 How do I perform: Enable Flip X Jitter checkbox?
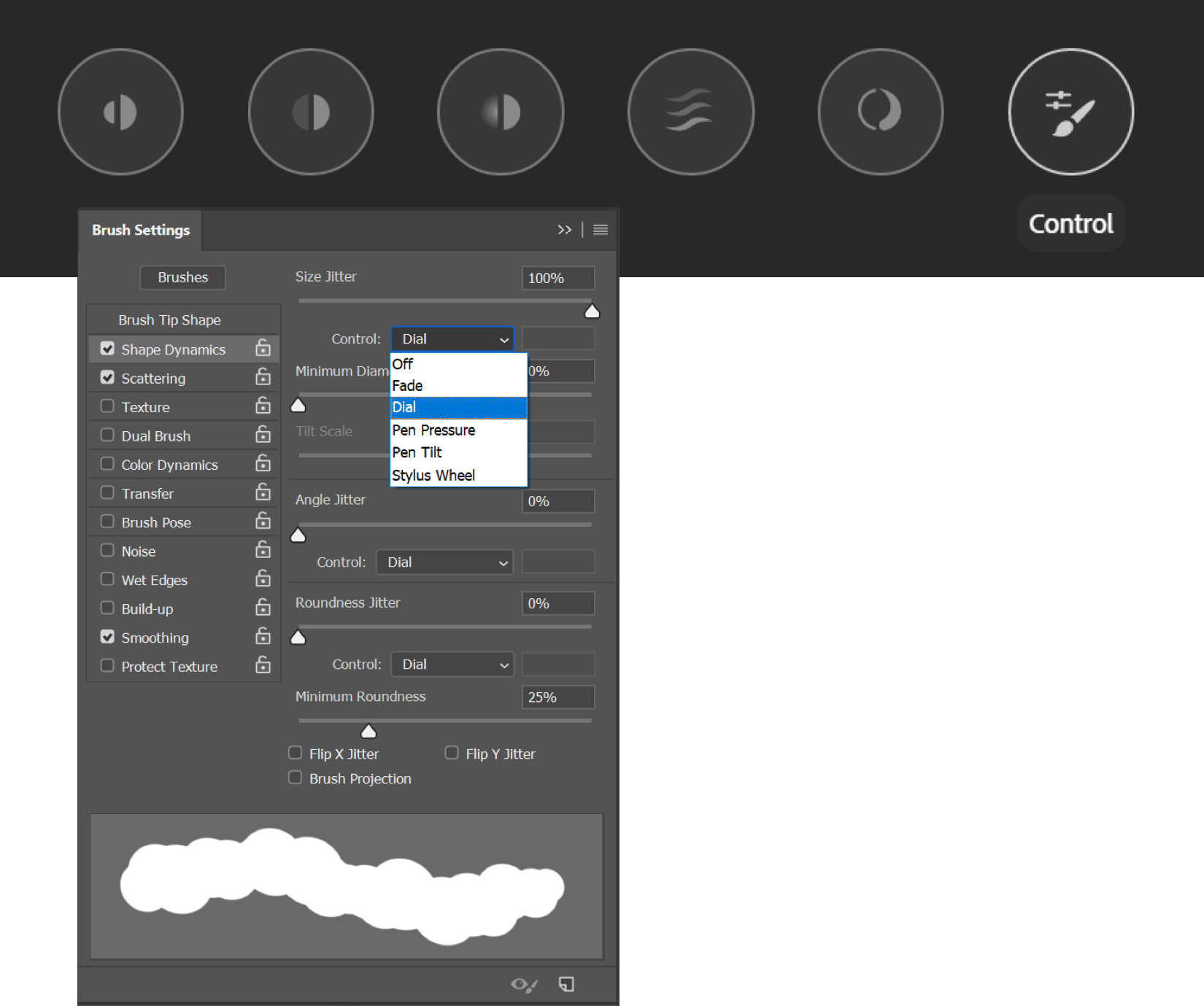296,753
